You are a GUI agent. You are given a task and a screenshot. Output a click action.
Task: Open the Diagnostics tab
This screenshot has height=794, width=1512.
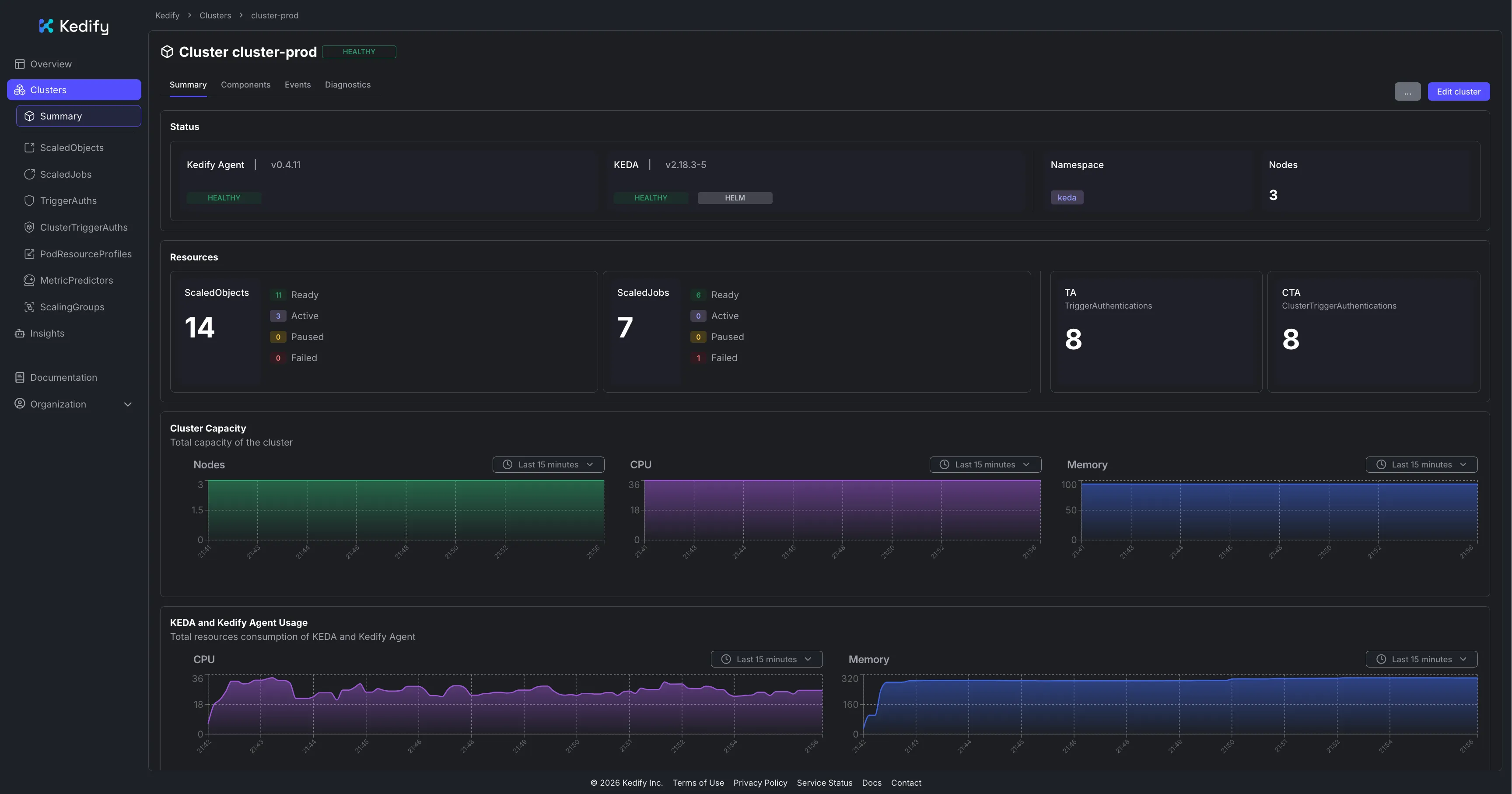point(347,84)
